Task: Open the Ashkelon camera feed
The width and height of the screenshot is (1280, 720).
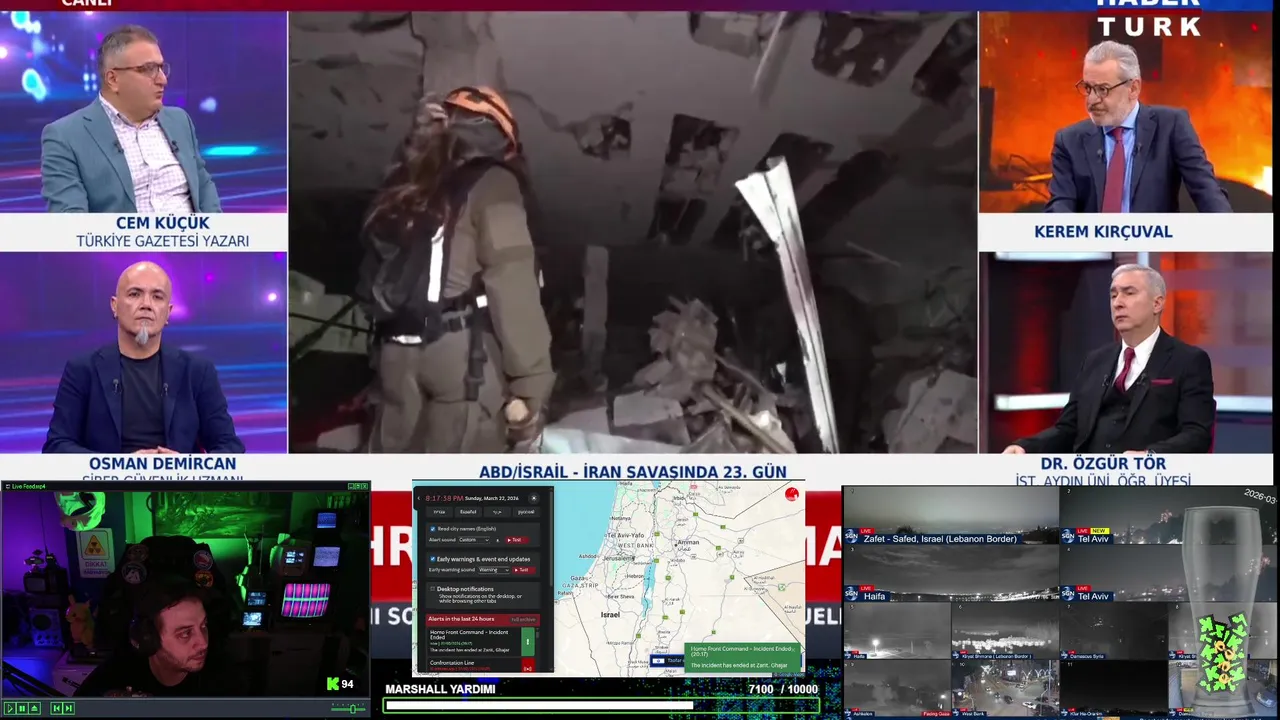Action: [897, 689]
